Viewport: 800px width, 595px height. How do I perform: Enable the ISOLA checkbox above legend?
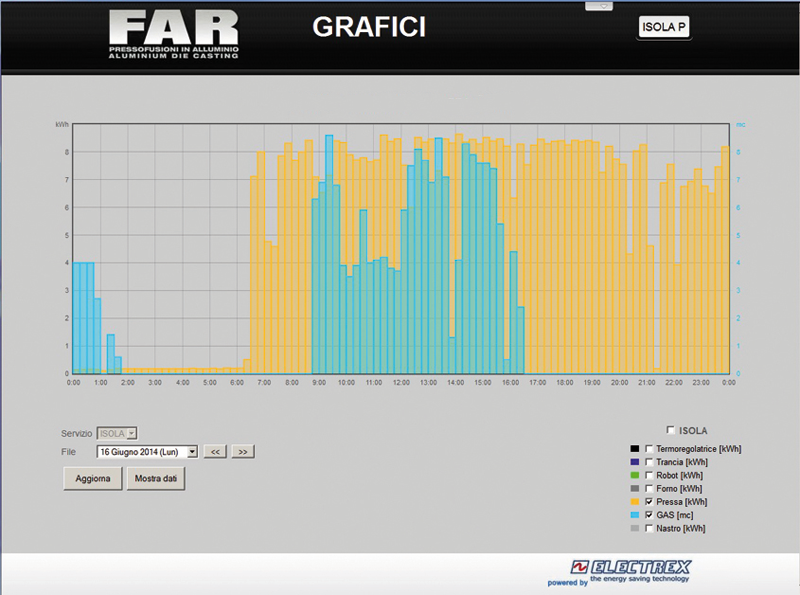[670, 430]
